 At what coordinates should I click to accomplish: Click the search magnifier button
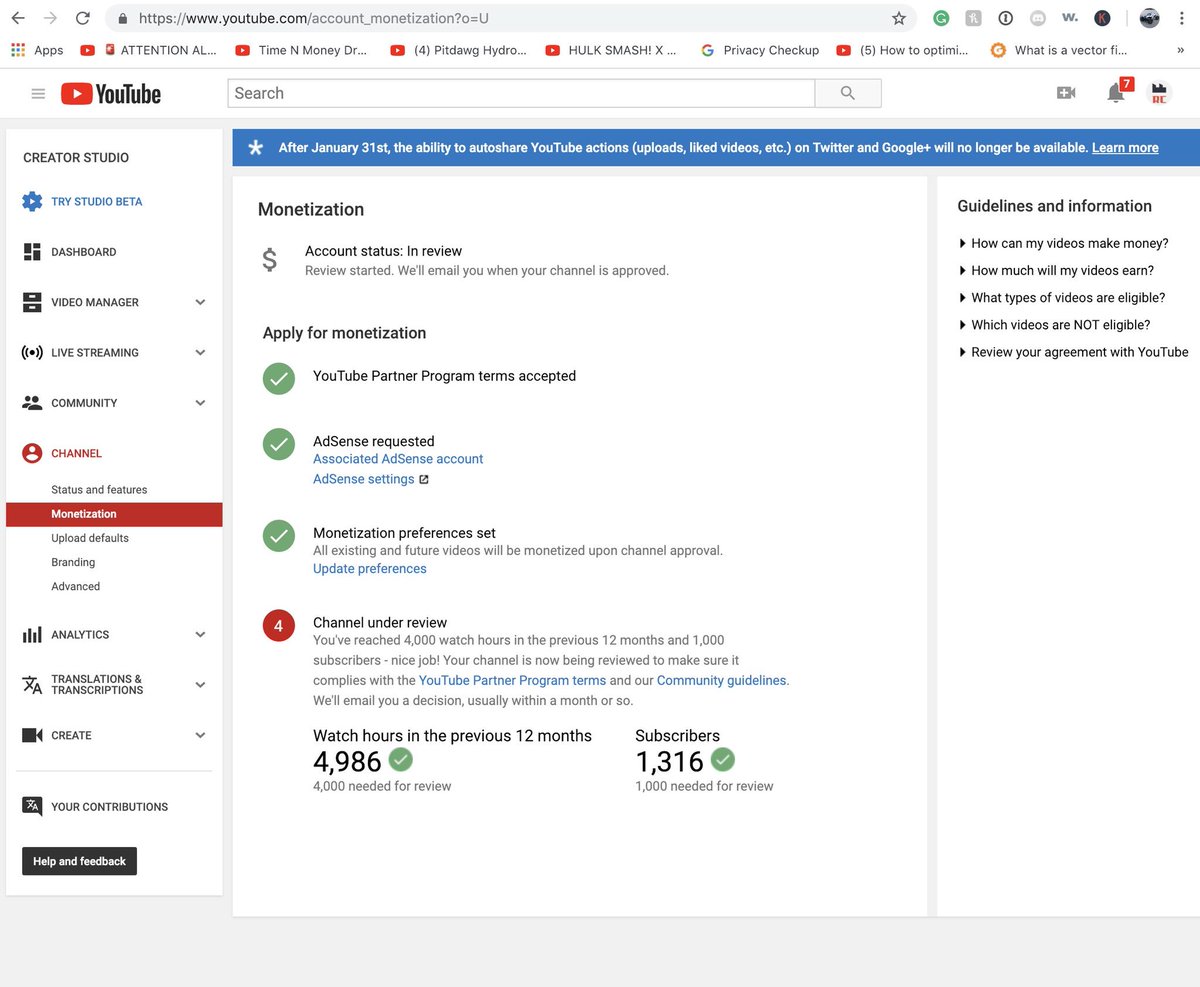(848, 93)
